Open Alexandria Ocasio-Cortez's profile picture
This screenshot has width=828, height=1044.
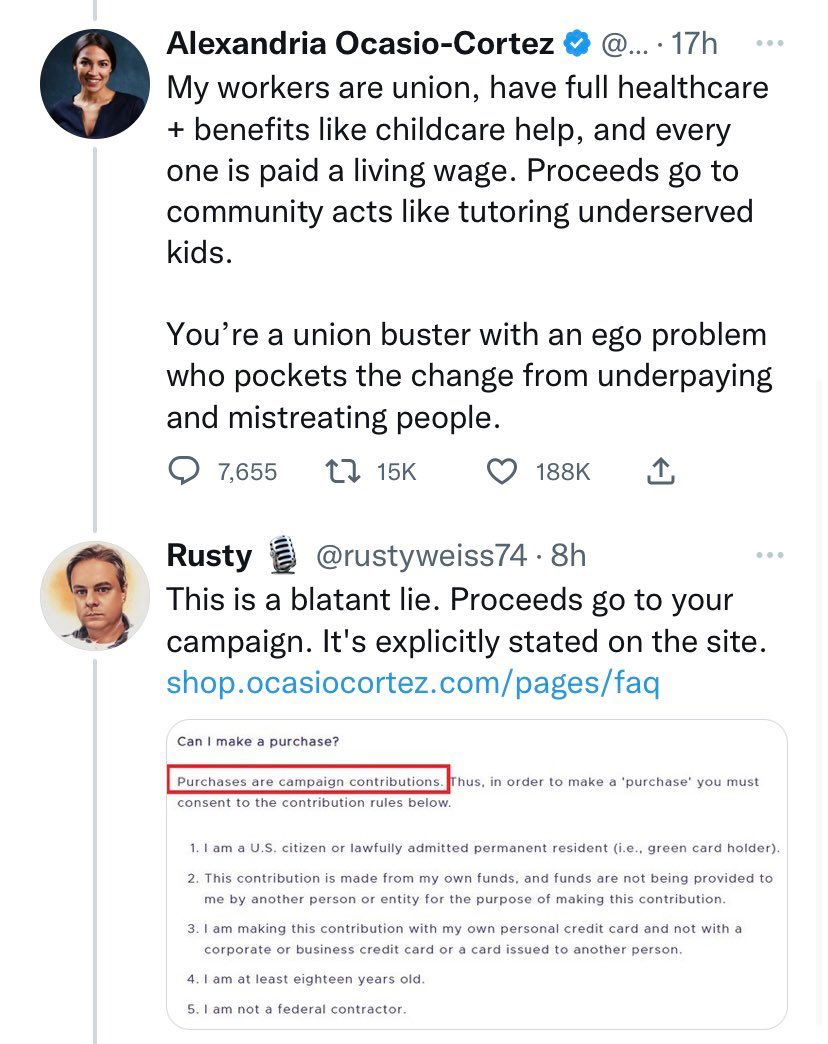94,84
